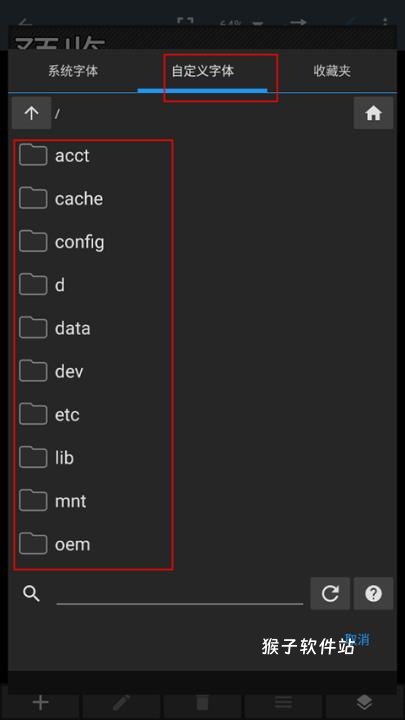
Task: Switch to 系统字体 tab
Action: tap(73, 71)
